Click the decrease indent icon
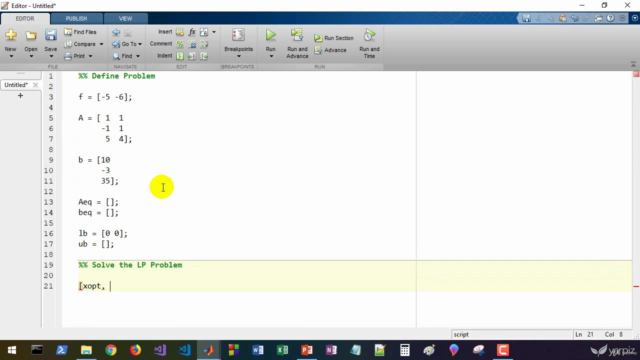 pyautogui.click(x=204, y=56)
